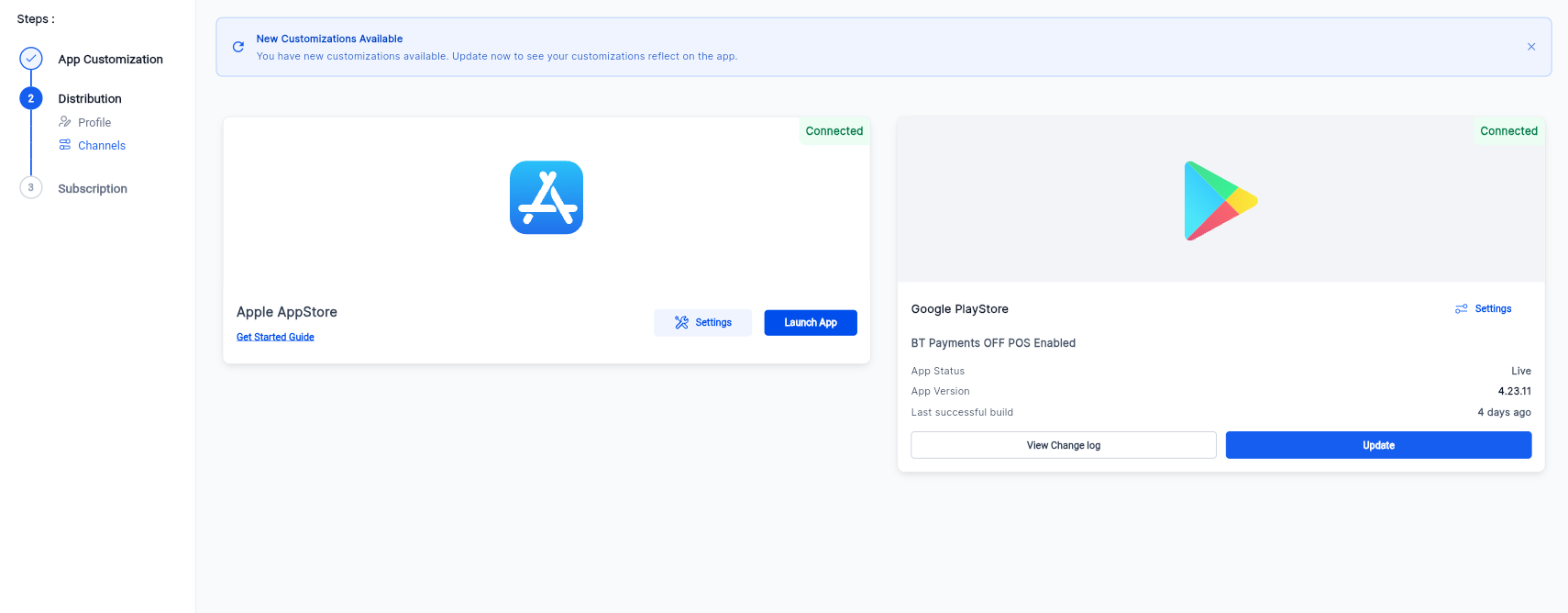Open the Distribution step
Viewport: 1568px width, 613px height.
point(90,98)
